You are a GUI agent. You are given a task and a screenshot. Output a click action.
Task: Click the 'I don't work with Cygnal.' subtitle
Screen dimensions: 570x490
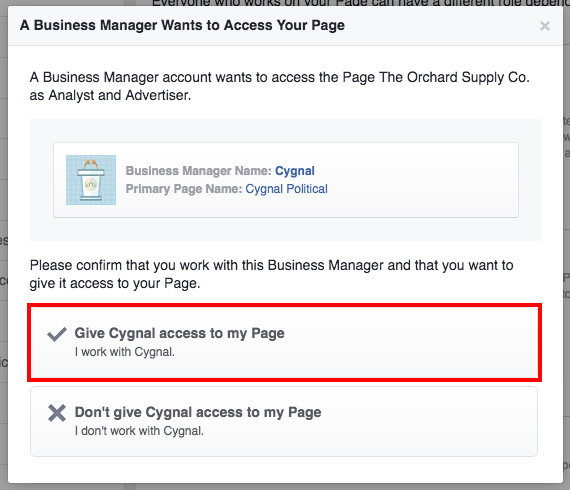click(x=139, y=431)
